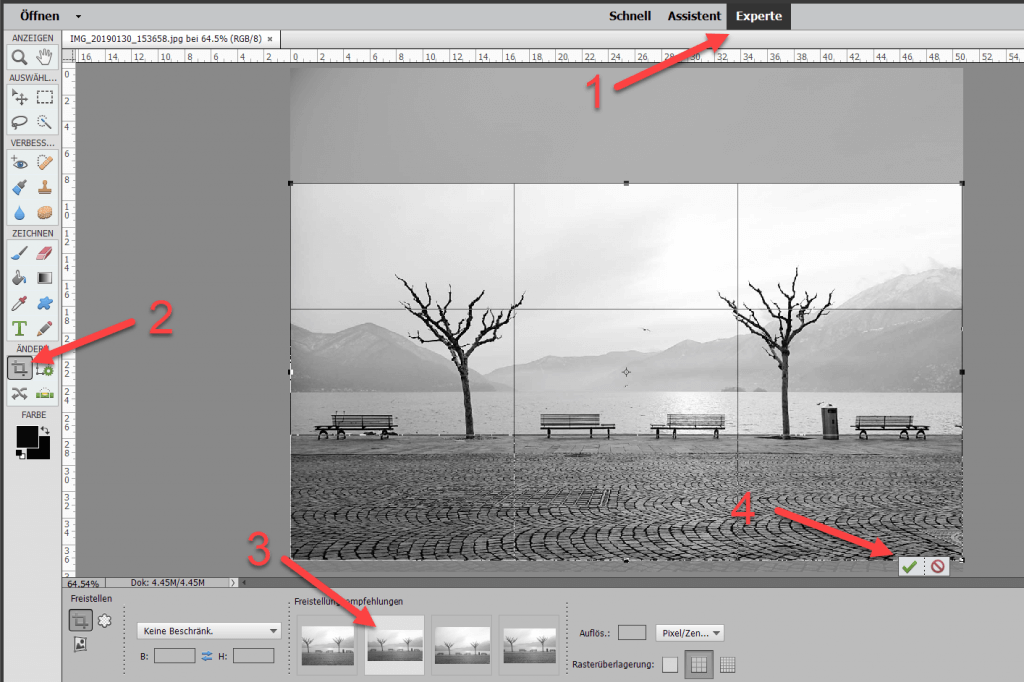1024x682 pixels.
Task: Select the Color Picker eyedropper tool
Action: coord(20,303)
